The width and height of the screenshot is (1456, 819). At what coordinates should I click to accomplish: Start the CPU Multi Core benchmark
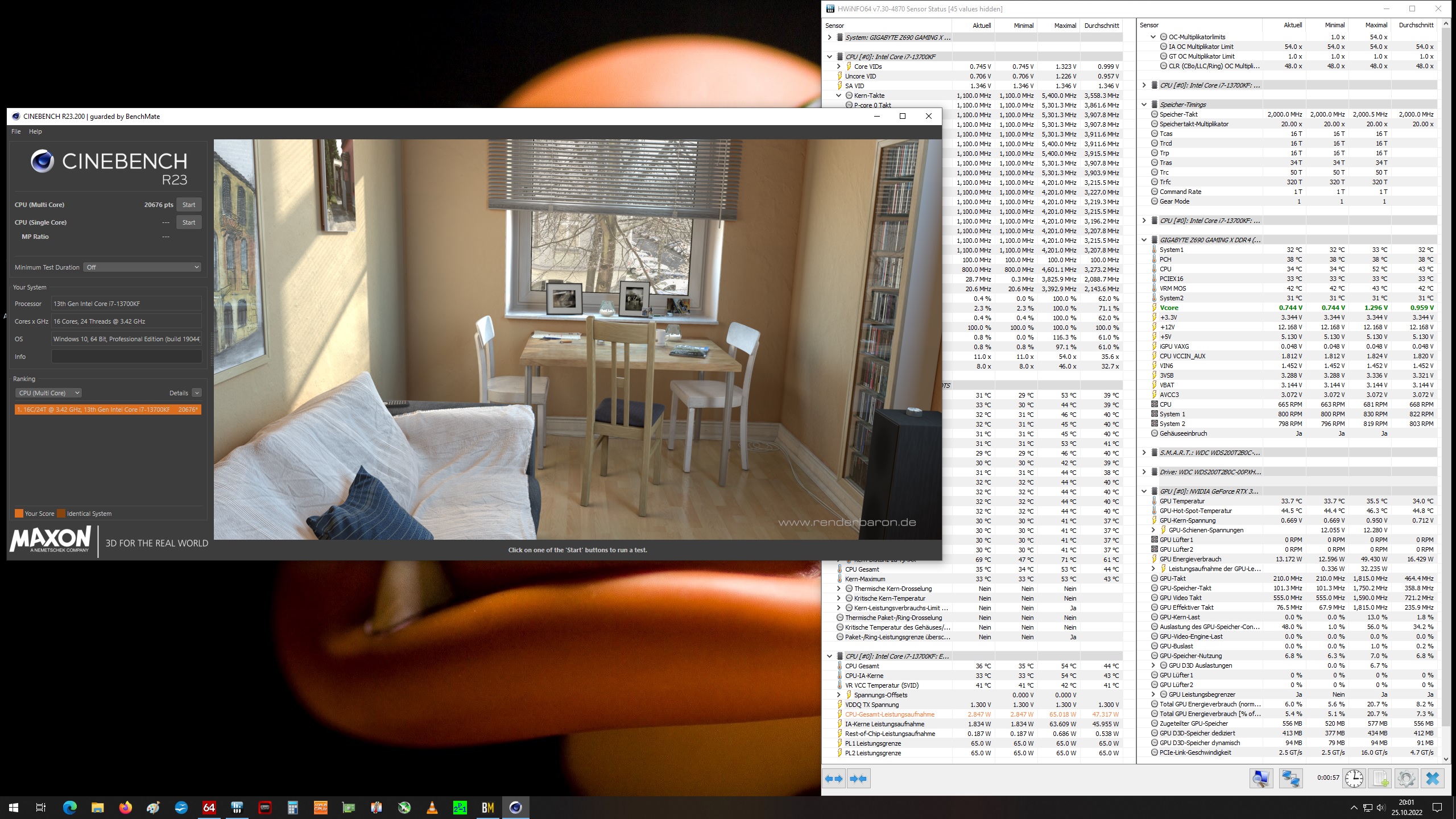189,204
